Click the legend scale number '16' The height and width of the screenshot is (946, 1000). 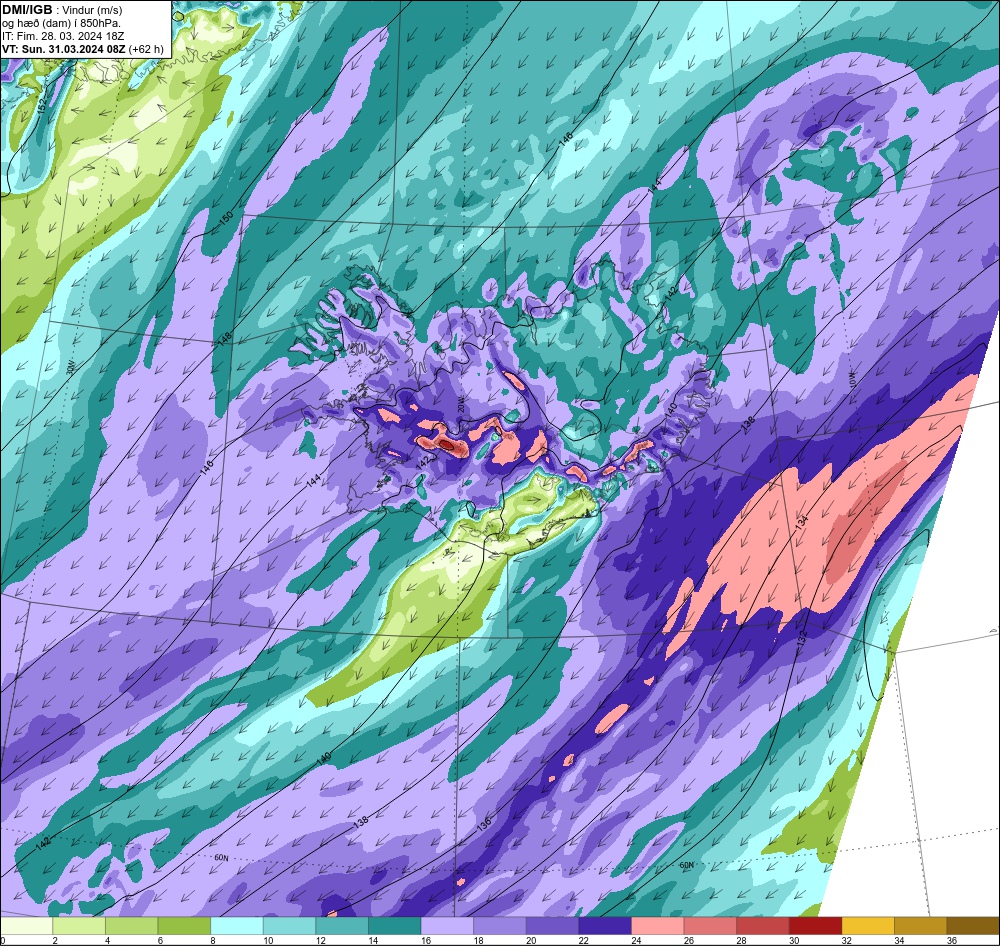425,940
